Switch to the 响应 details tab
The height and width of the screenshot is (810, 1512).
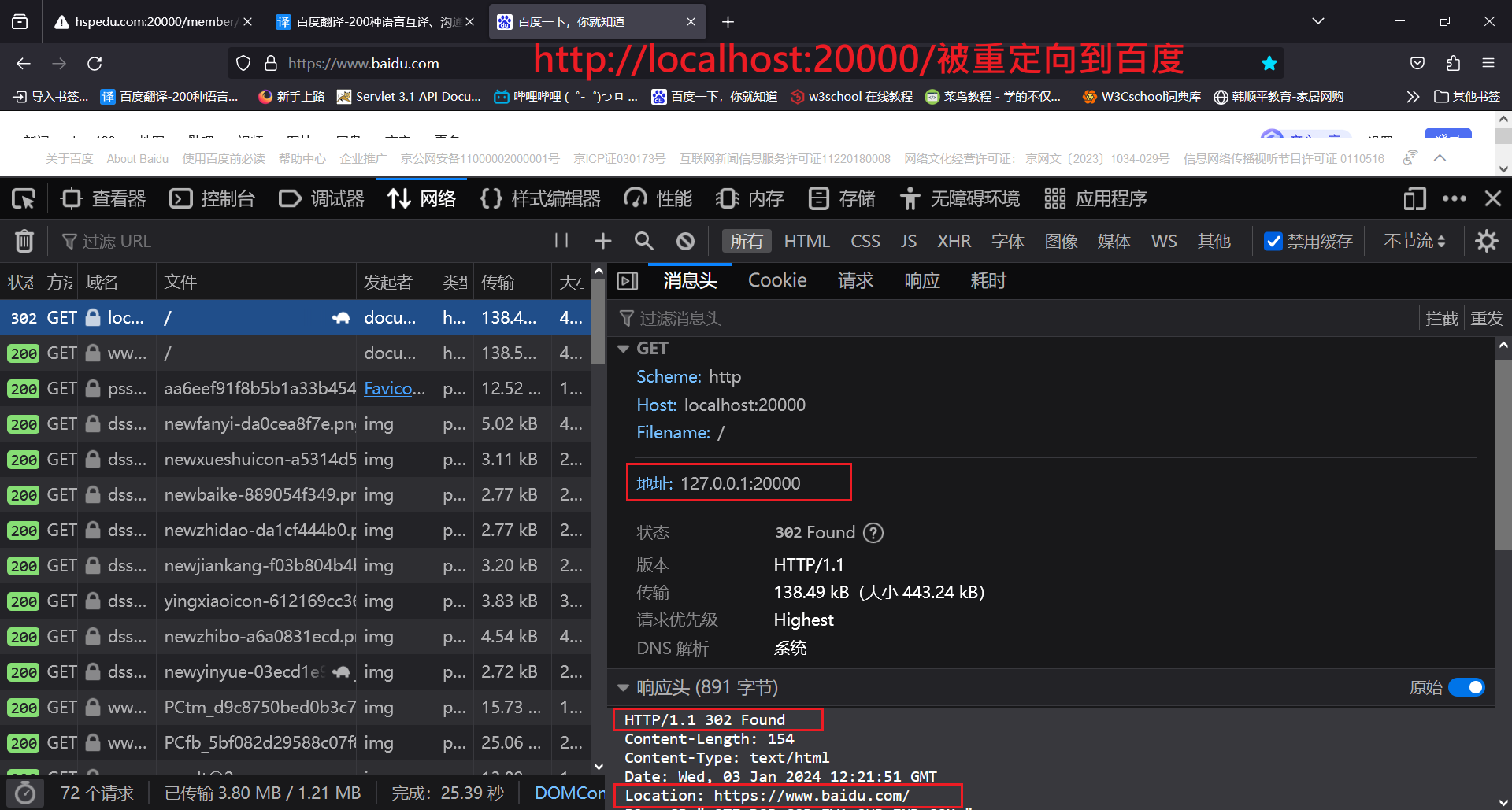(x=922, y=281)
